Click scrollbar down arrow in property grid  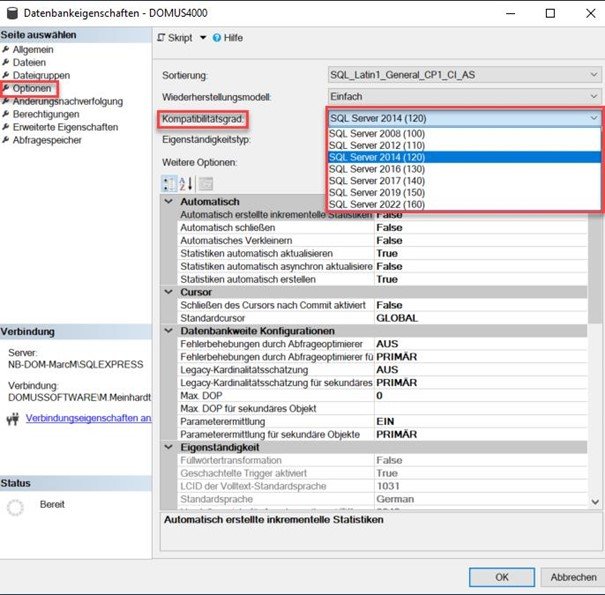click(595, 502)
